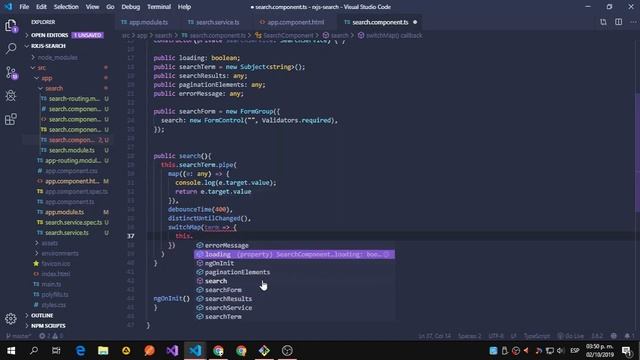640x360 pixels.
Task: Open the Source Control view icon
Action: pyautogui.click(x=11, y=73)
